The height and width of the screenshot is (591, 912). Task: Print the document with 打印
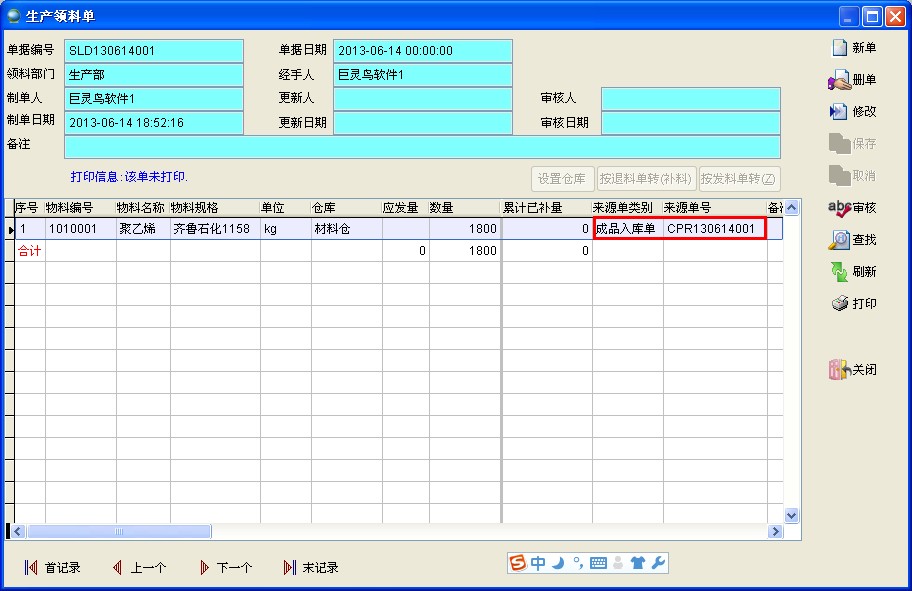click(x=839, y=304)
